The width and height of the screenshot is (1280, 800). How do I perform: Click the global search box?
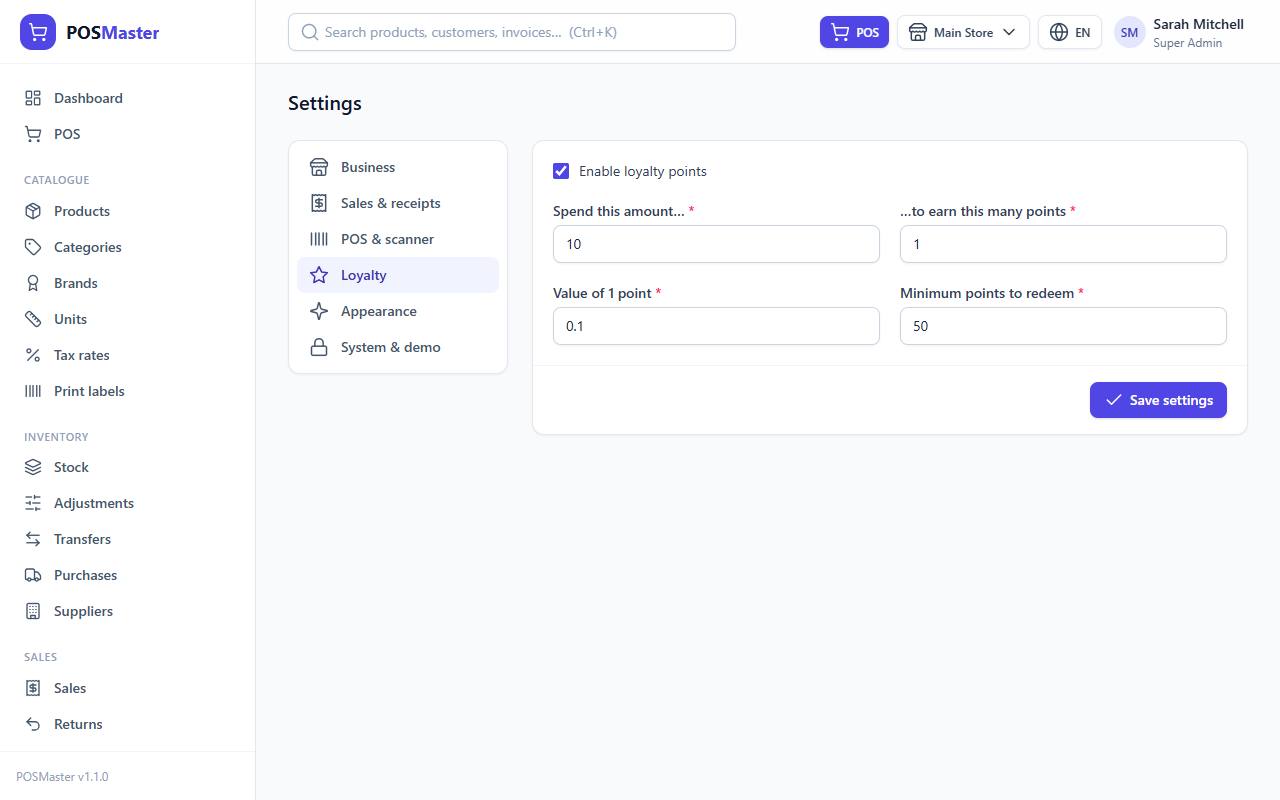512,32
